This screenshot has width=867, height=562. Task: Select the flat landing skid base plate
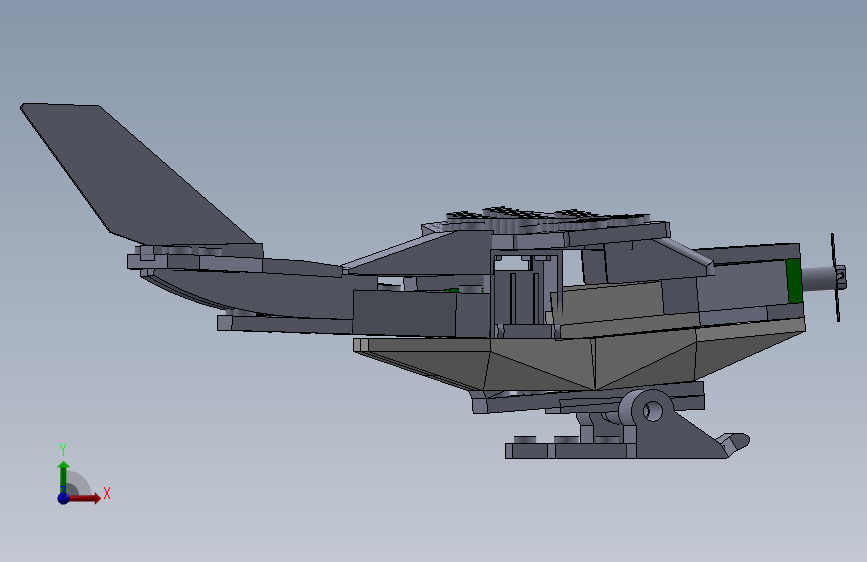570,451
